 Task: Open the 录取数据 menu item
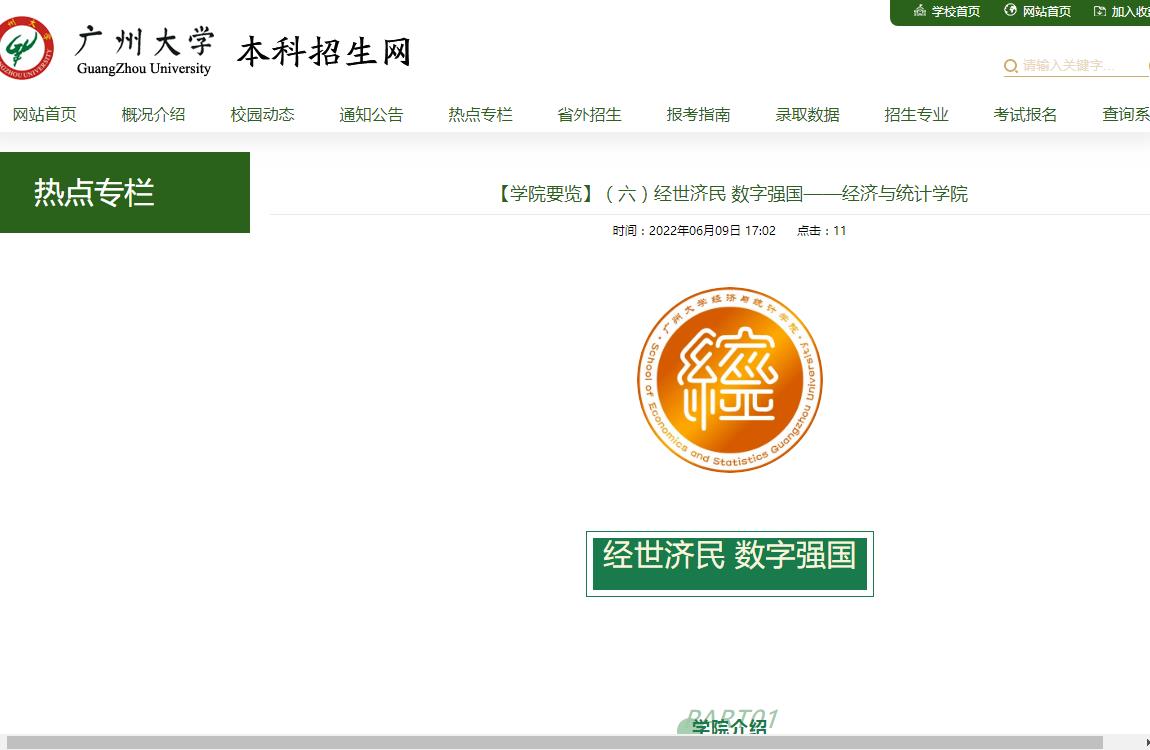click(x=807, y=114)
